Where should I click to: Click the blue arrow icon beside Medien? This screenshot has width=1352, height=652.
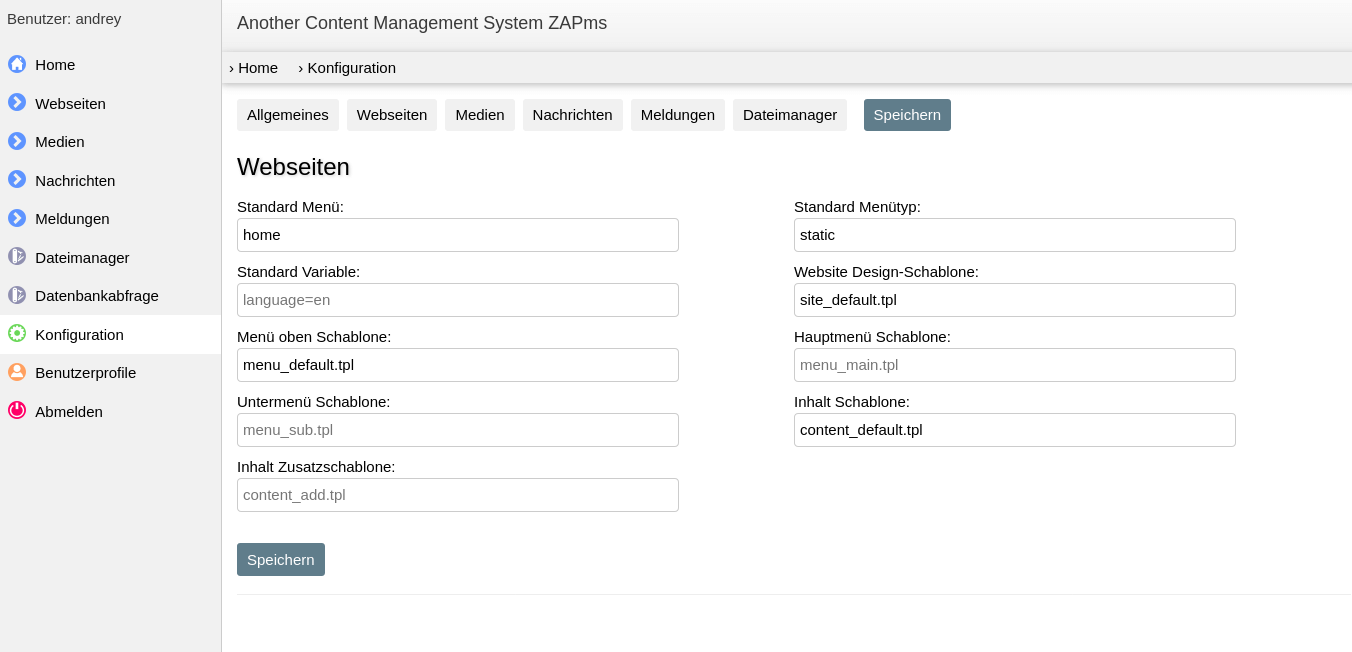pyautogui.click(x=17, y=141)
